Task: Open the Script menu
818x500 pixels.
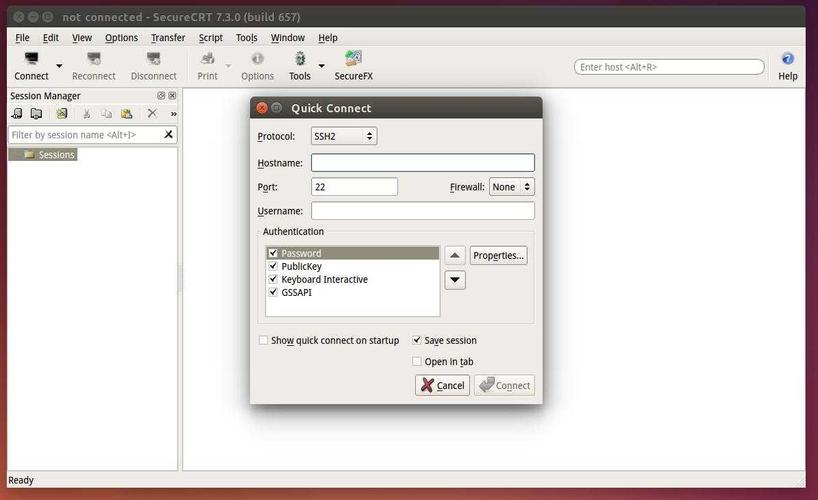Action: coord(211,38)
